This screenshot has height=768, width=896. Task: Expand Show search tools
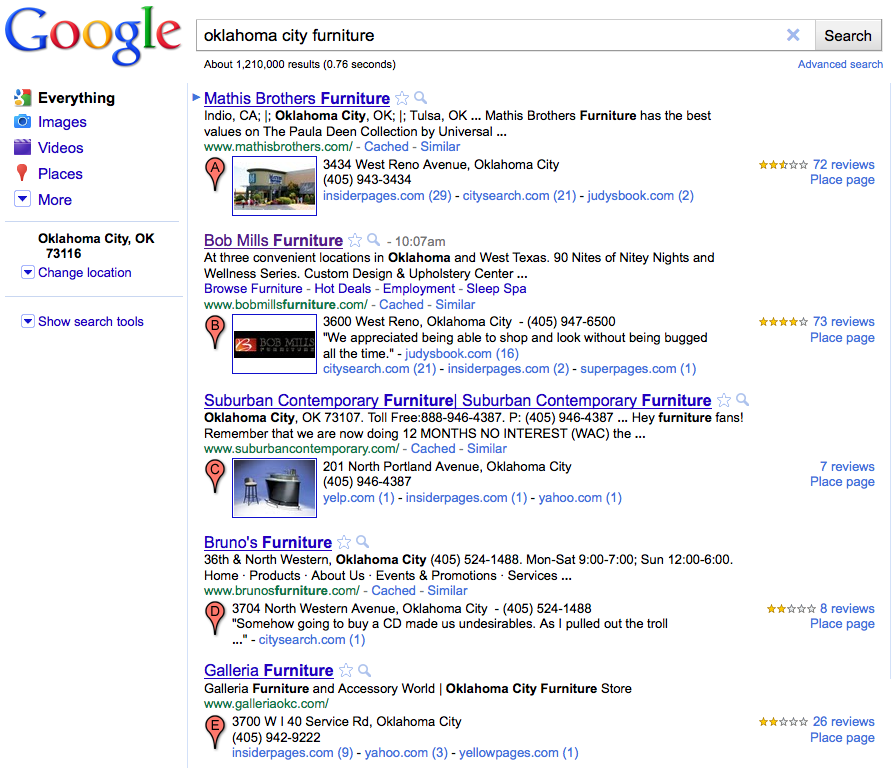(x=28, y=322)
